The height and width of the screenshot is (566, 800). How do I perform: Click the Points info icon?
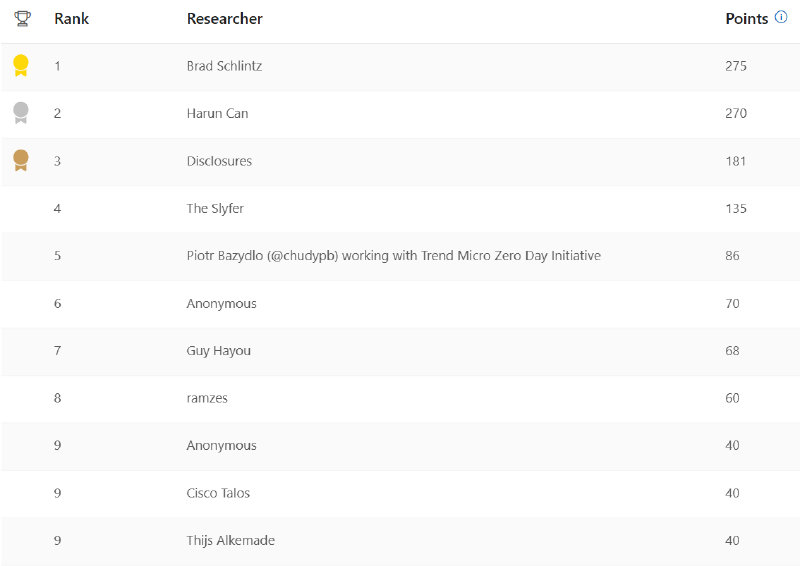click(781, 17)
